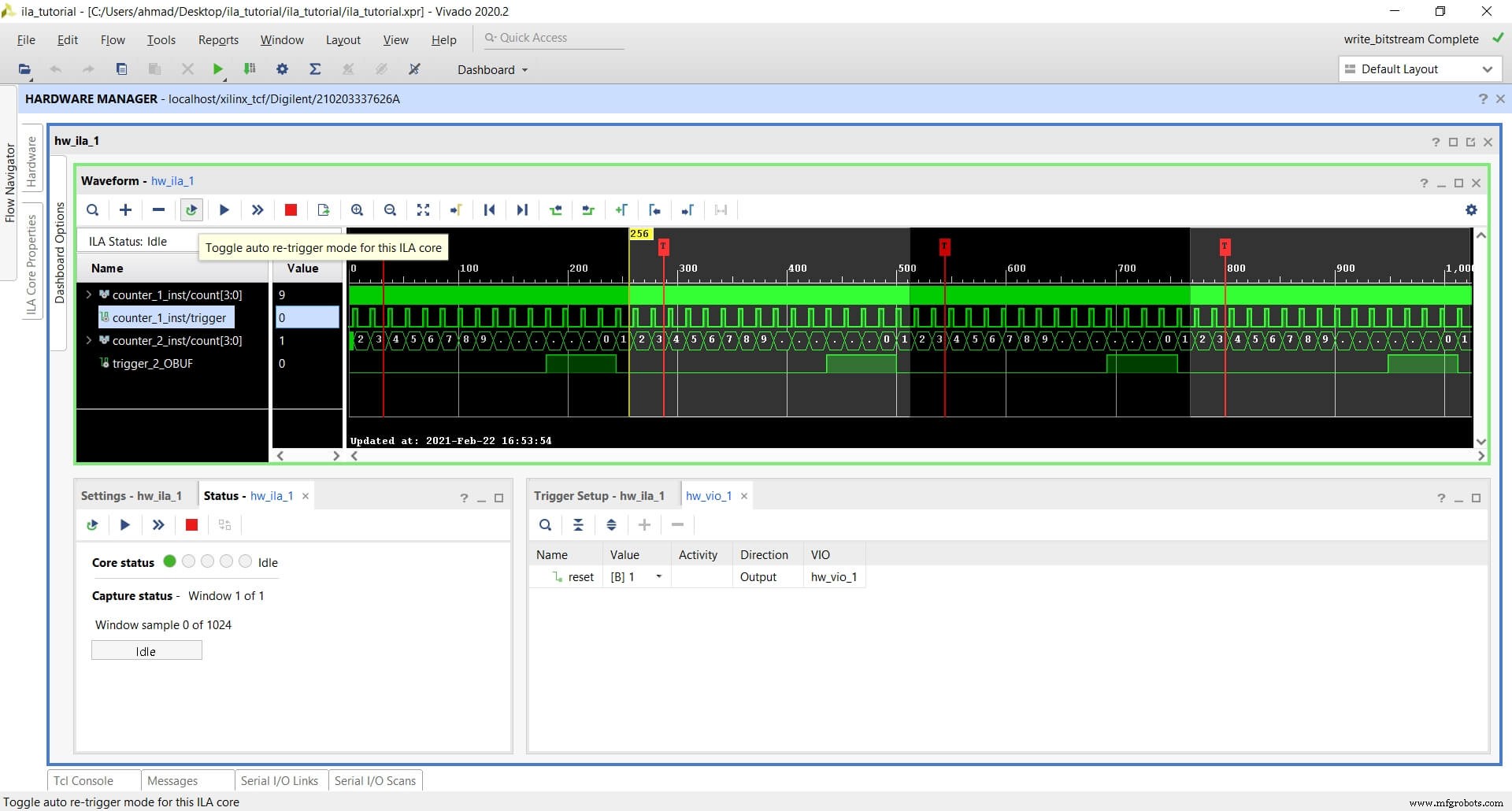Image resolution: width=1512 pixels, height=811 pixels.
Task: Open waveform window settings gear
Action: (x=1471, y=210)
